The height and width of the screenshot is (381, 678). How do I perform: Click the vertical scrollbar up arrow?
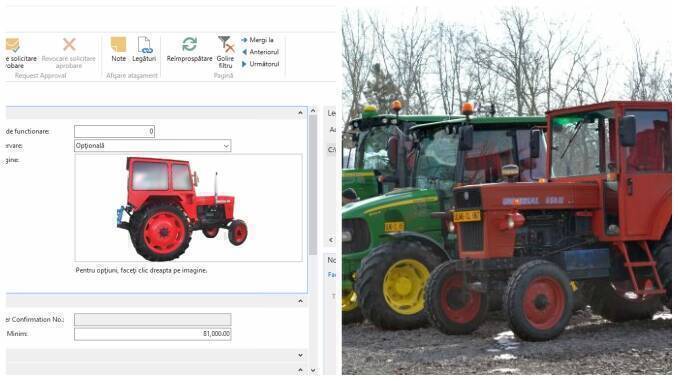[313, 111]
